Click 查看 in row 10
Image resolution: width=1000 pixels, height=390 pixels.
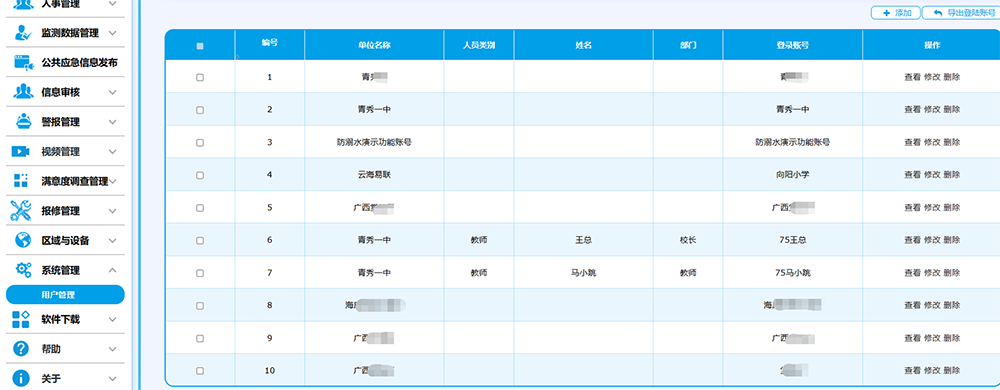[x=912, y=371]
